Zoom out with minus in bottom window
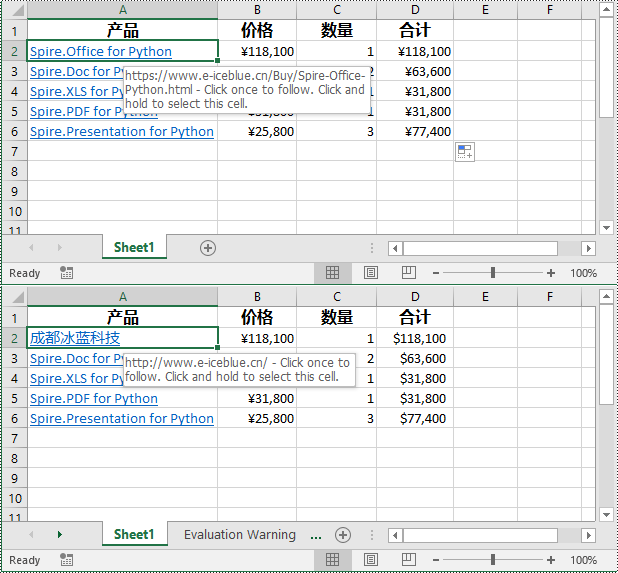The width and height of the screenshot is (618, 573). [436, 560]
